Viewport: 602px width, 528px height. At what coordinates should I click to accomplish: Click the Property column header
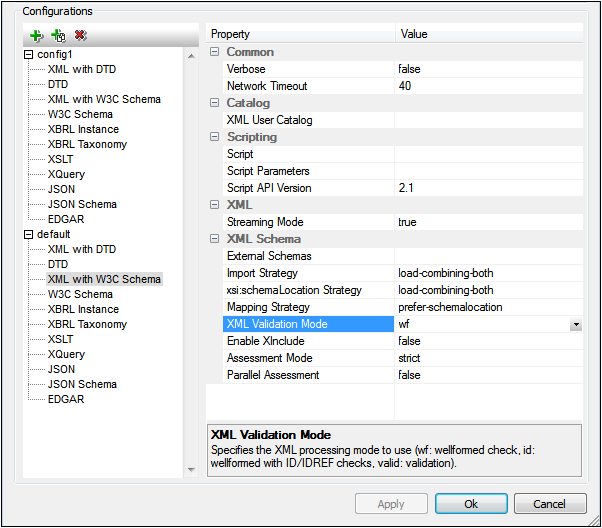[300, 34]
